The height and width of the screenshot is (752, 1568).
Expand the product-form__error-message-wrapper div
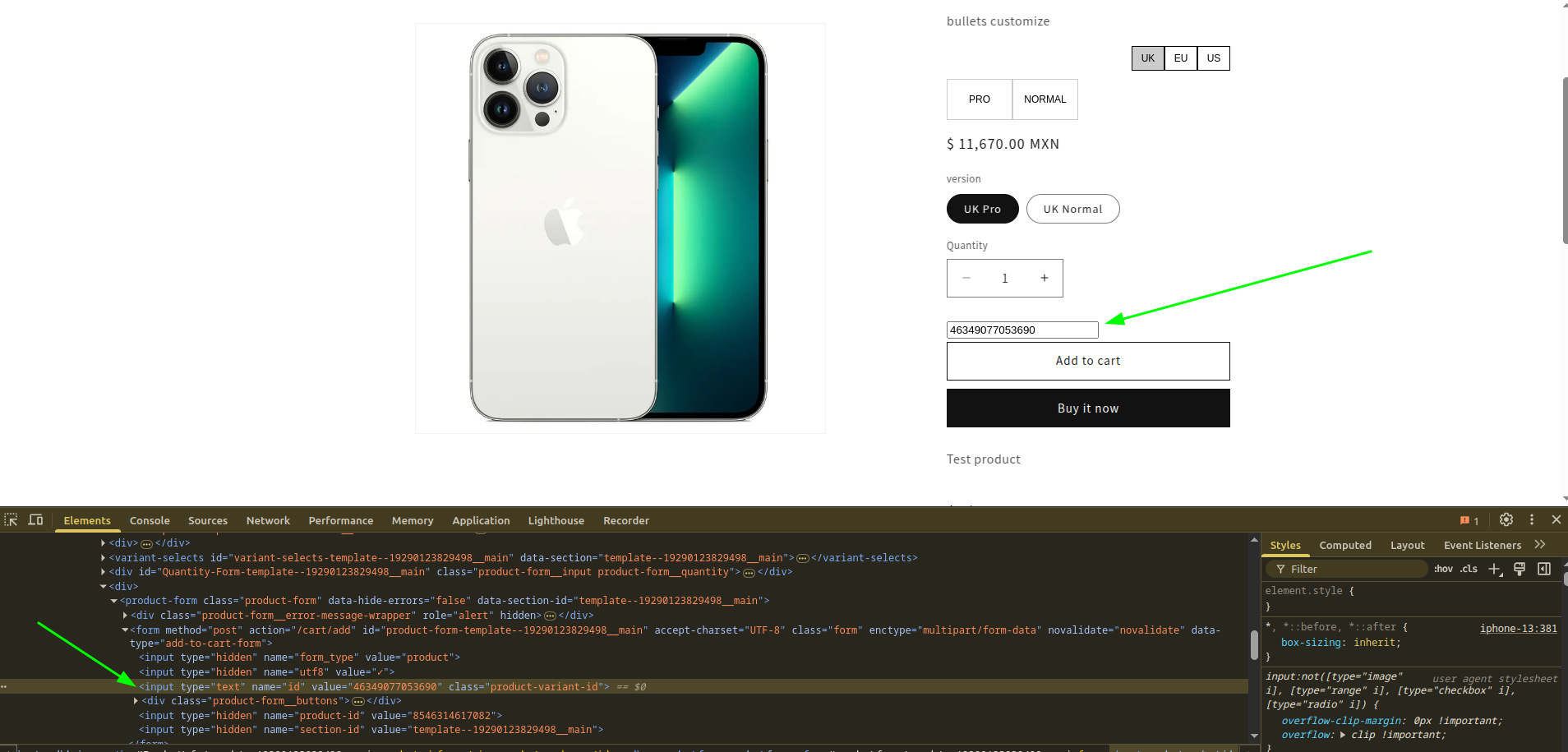[x=125, y=616]
